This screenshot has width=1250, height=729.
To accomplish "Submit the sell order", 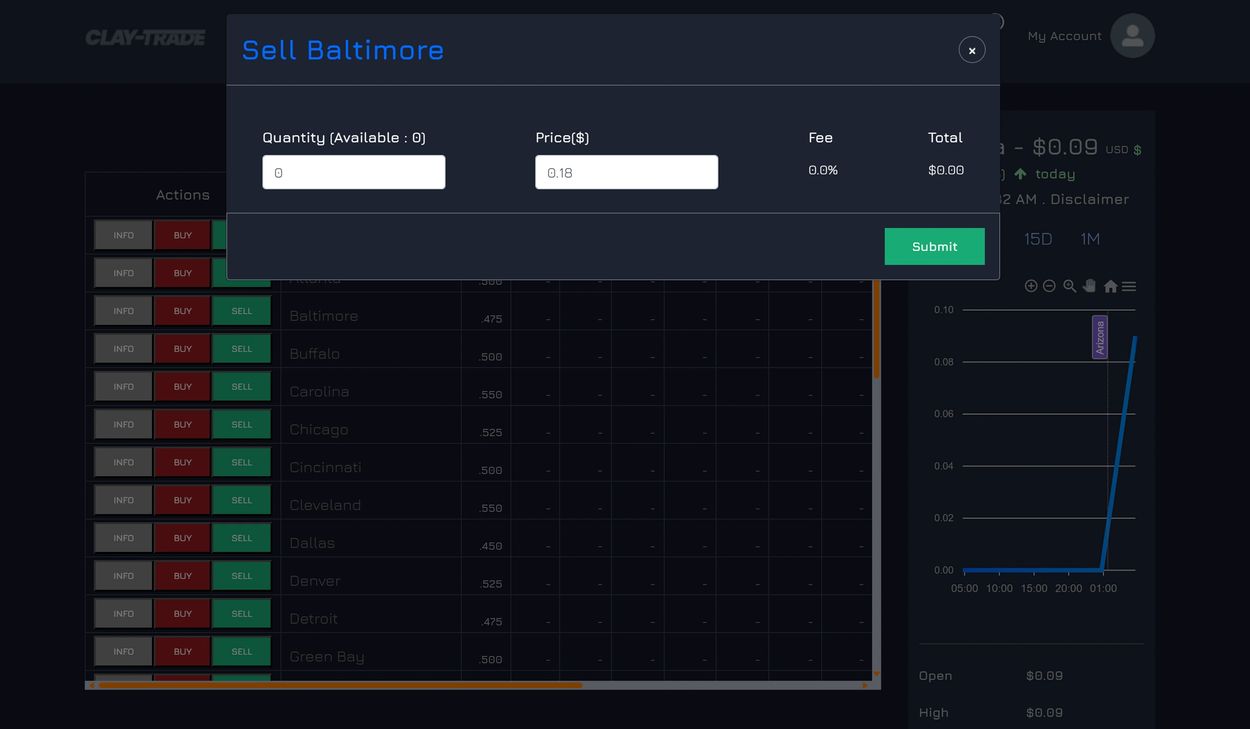I will [934, 247].
